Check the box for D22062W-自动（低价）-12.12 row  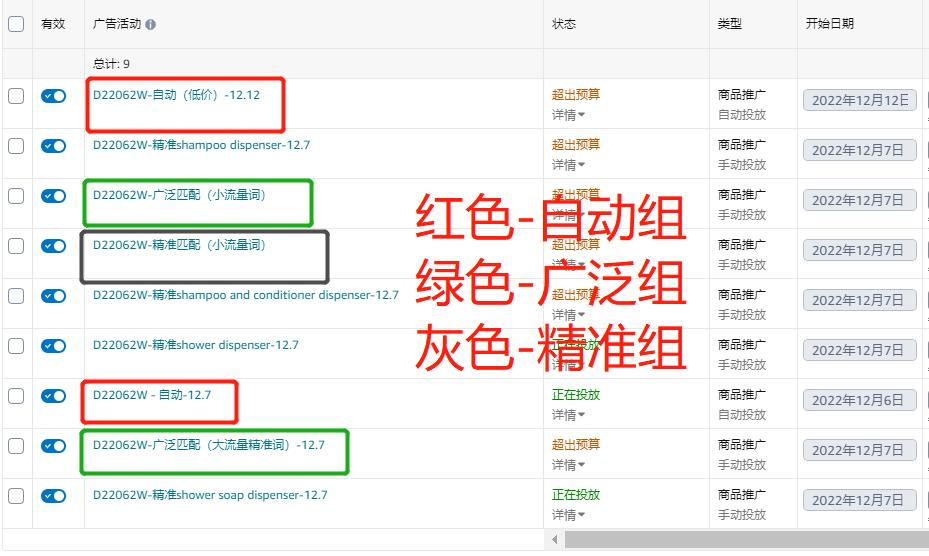click(16, 96)
